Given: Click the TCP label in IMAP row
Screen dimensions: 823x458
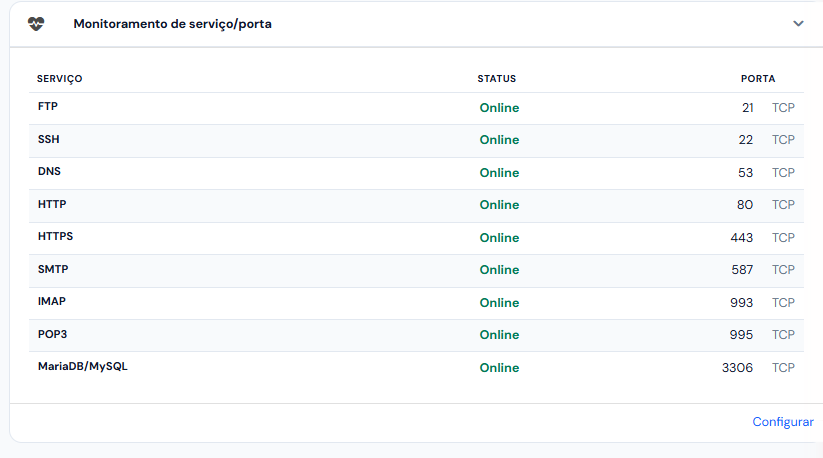Looking at the screenshot, I should (x=783, y=303).
